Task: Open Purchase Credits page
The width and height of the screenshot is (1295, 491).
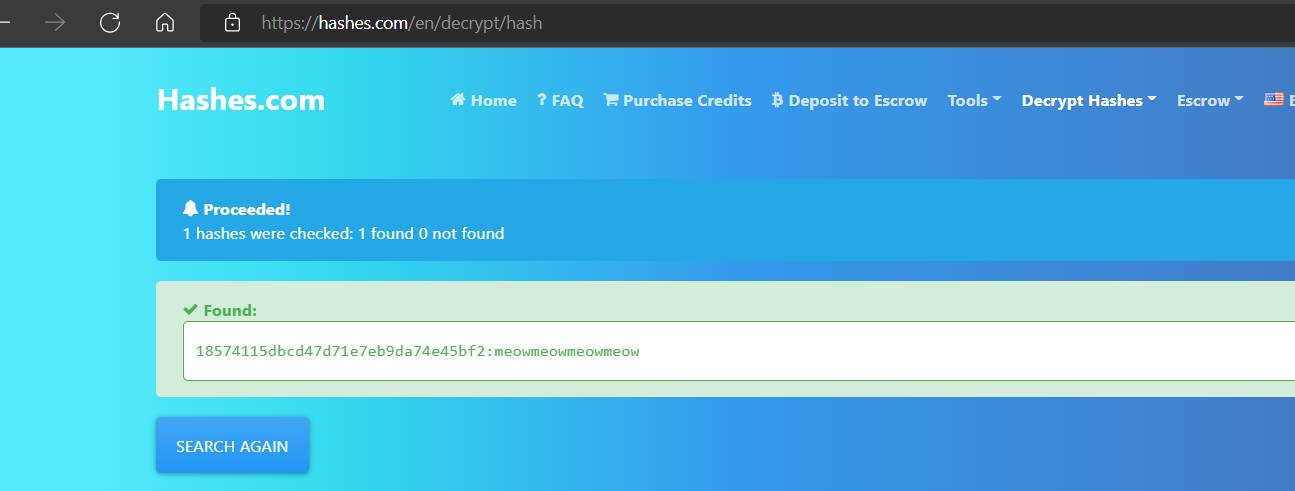Action: pyautogui.click(x=678, y=100)
